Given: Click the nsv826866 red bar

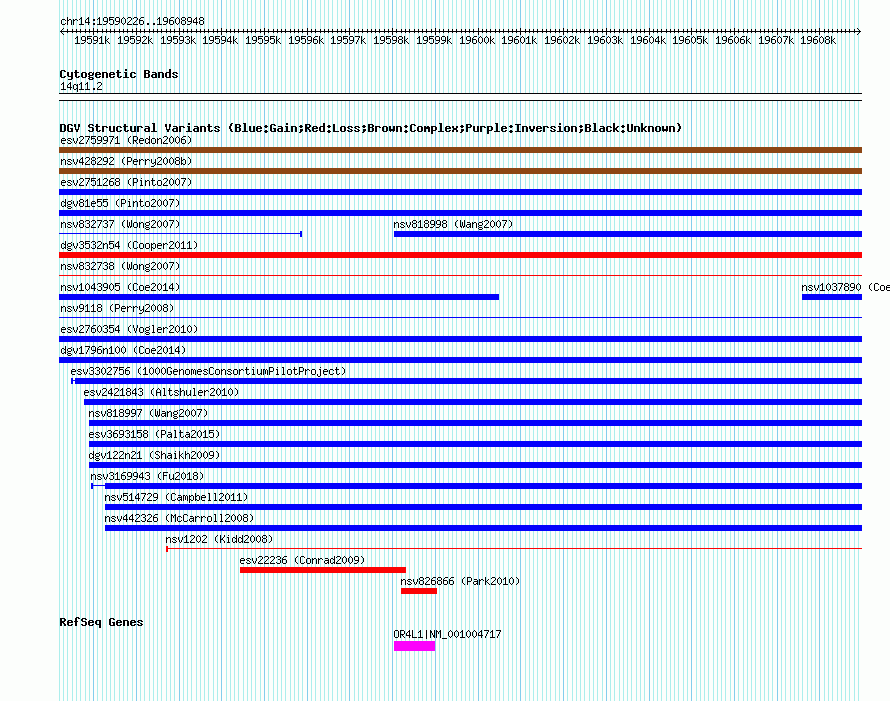Looking at the screenshot, I should point(419,591).
